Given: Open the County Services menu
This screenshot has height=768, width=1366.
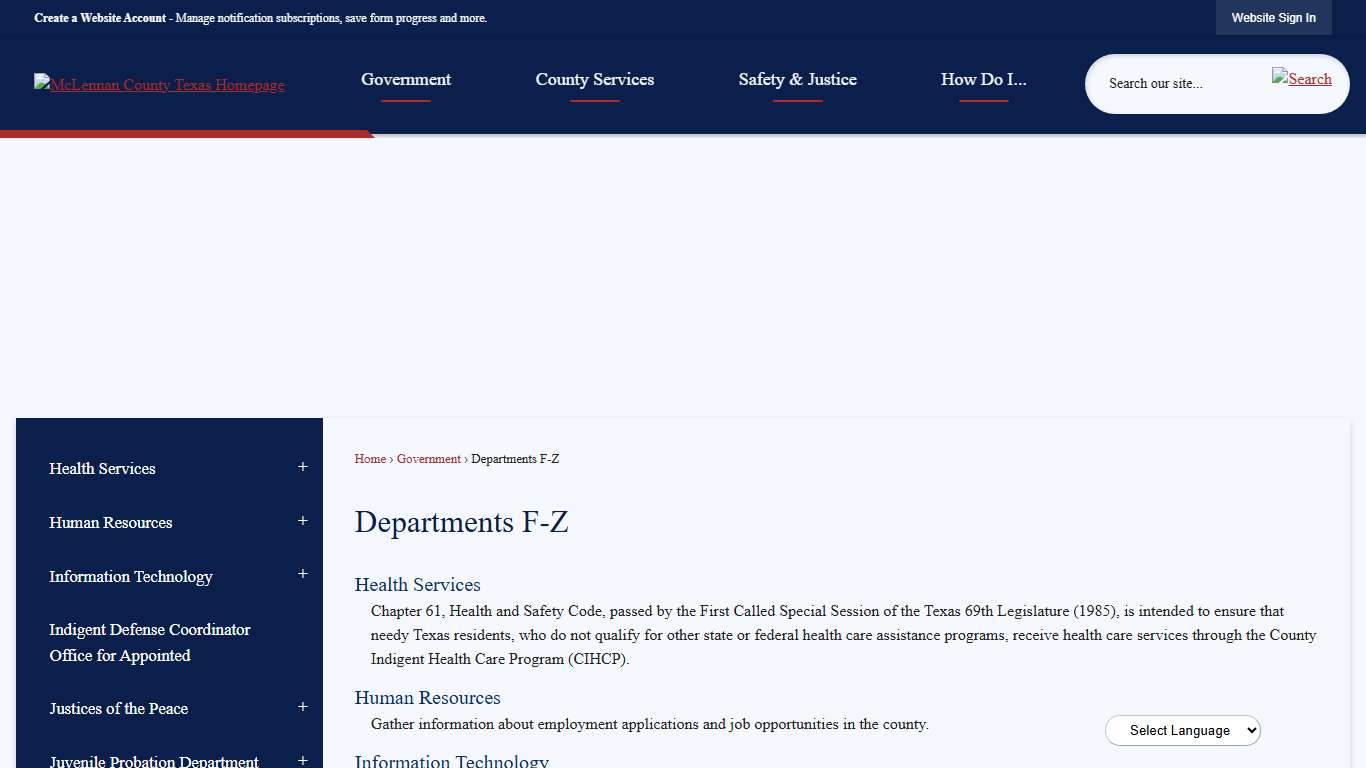Looking at the screenshot, I should 594,79.
